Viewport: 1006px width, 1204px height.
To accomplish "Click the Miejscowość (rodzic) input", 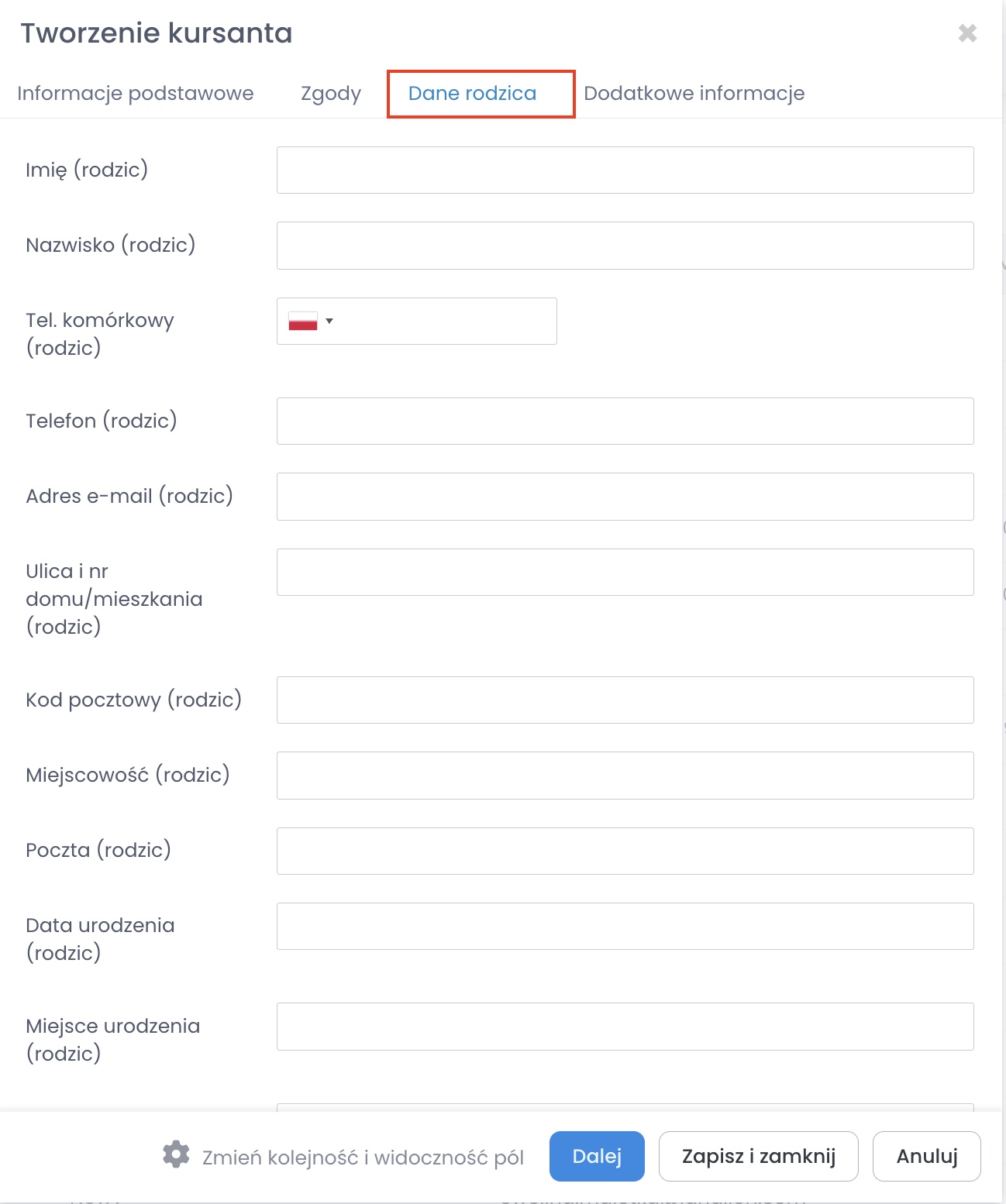I will click(625, 776).
